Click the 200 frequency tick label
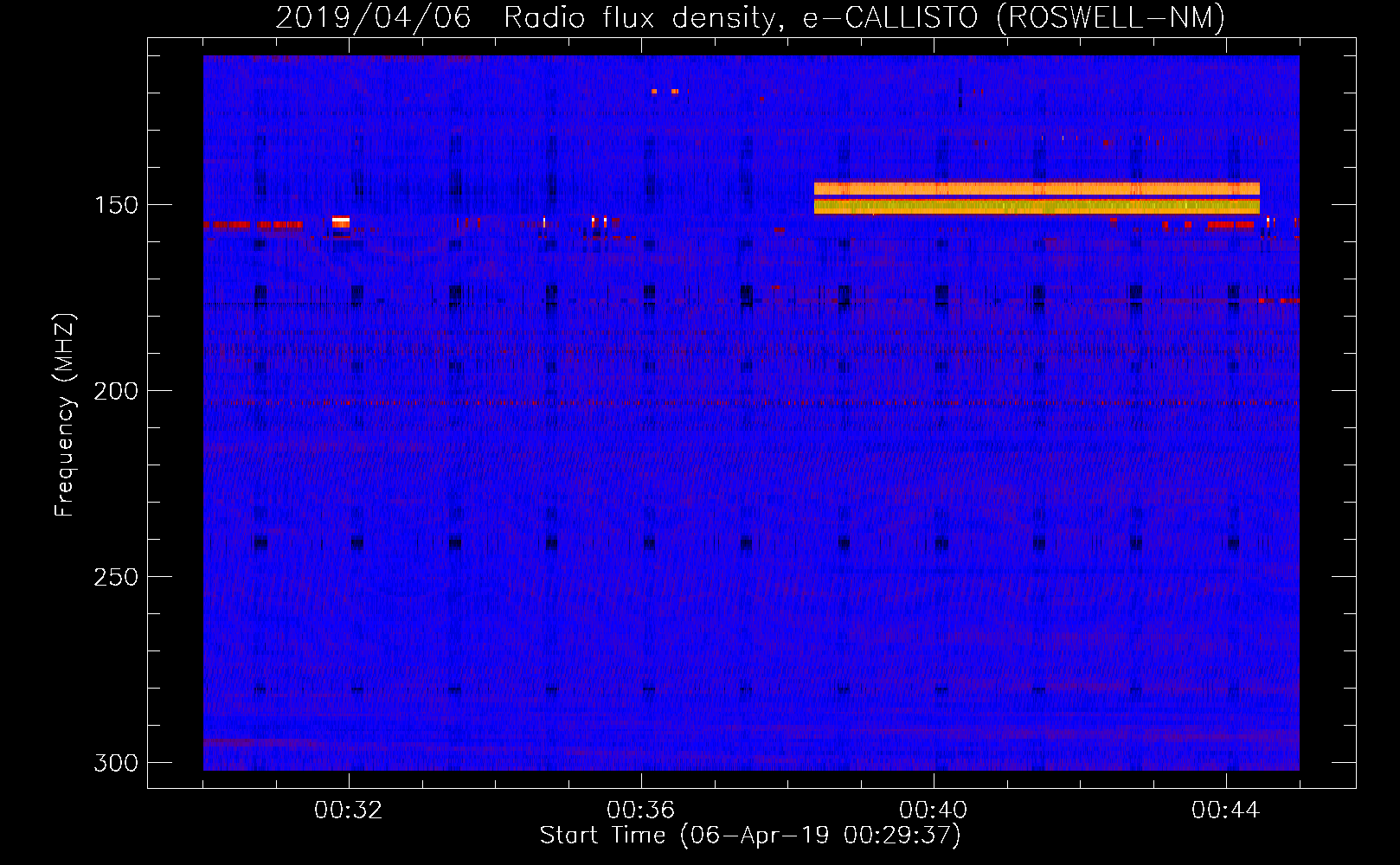The width and height of the screenshot is (1400, 865). pos(116,391)
